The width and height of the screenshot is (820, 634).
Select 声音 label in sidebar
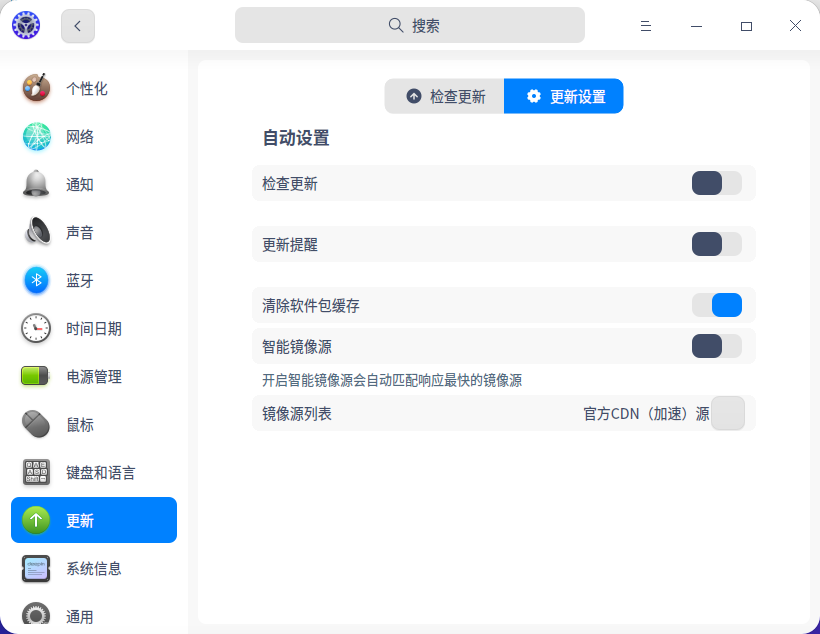(x=80, y=233)
